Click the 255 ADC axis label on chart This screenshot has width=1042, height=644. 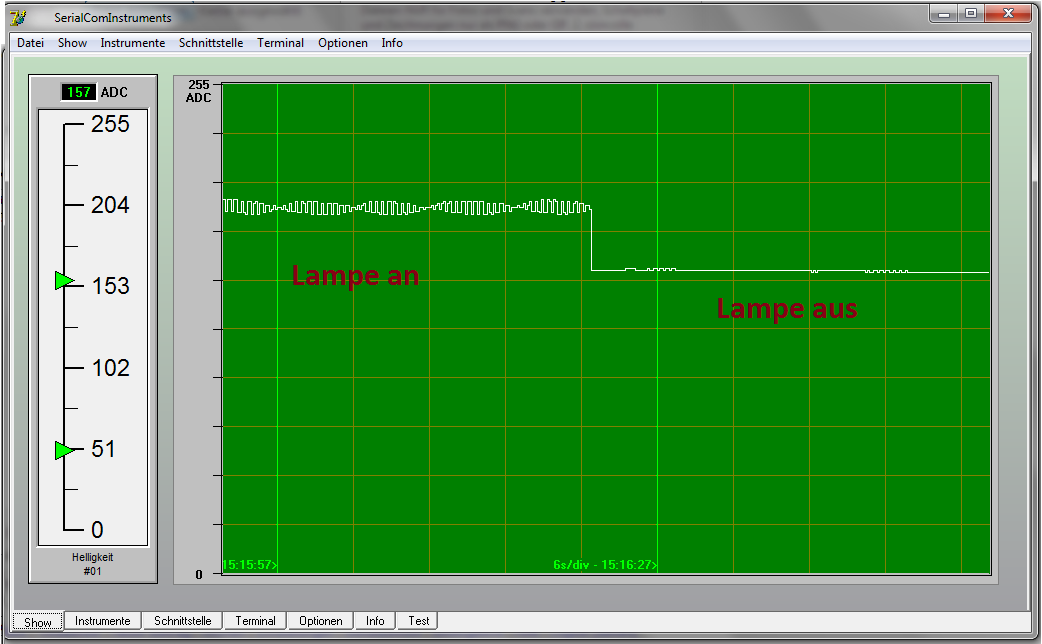pos(199,91)
